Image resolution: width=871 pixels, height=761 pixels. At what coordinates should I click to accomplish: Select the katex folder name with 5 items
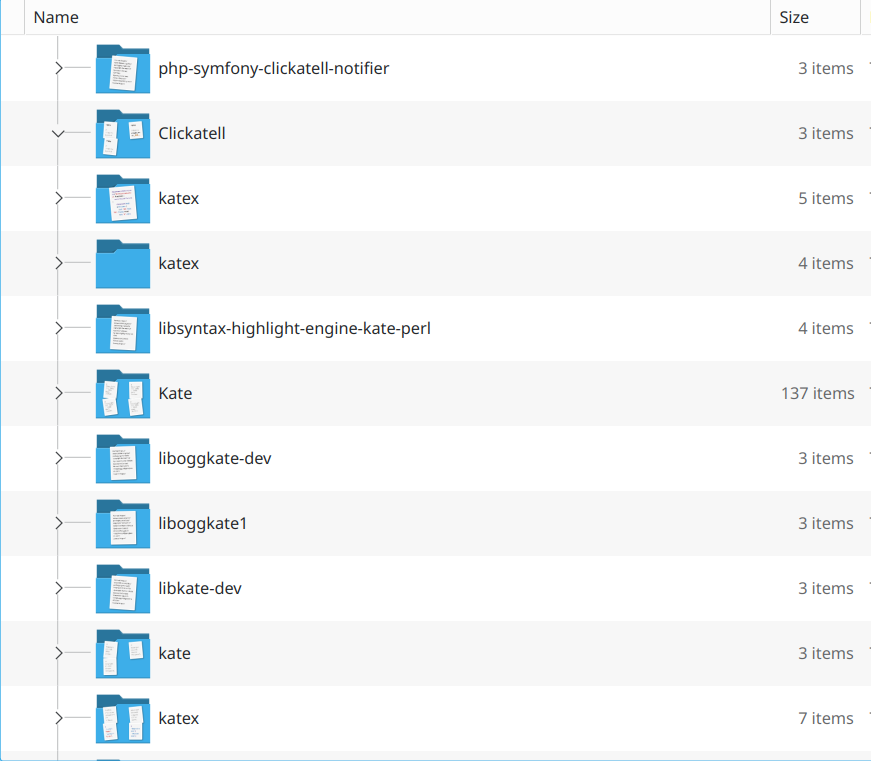[x=179, y=199]
